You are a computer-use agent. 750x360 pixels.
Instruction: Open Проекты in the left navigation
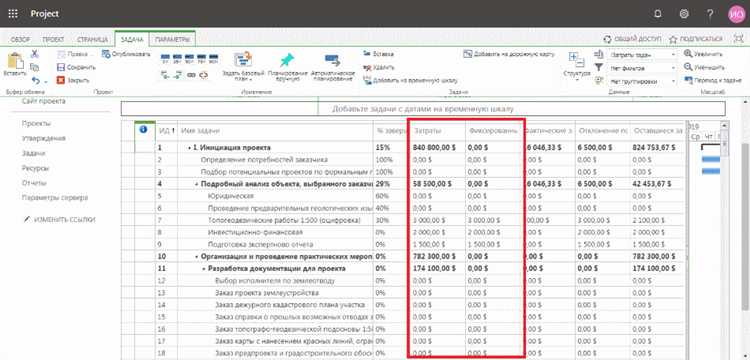point(36,123)
